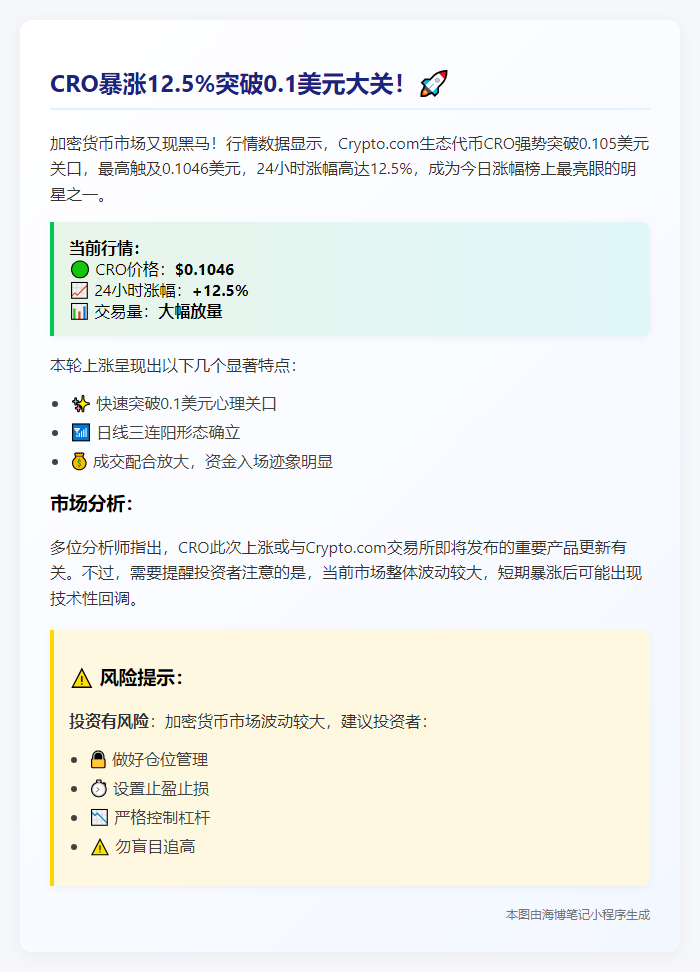Click the money bag icon before 成交配合放大

pyautogui.click(x=79, y=462)
